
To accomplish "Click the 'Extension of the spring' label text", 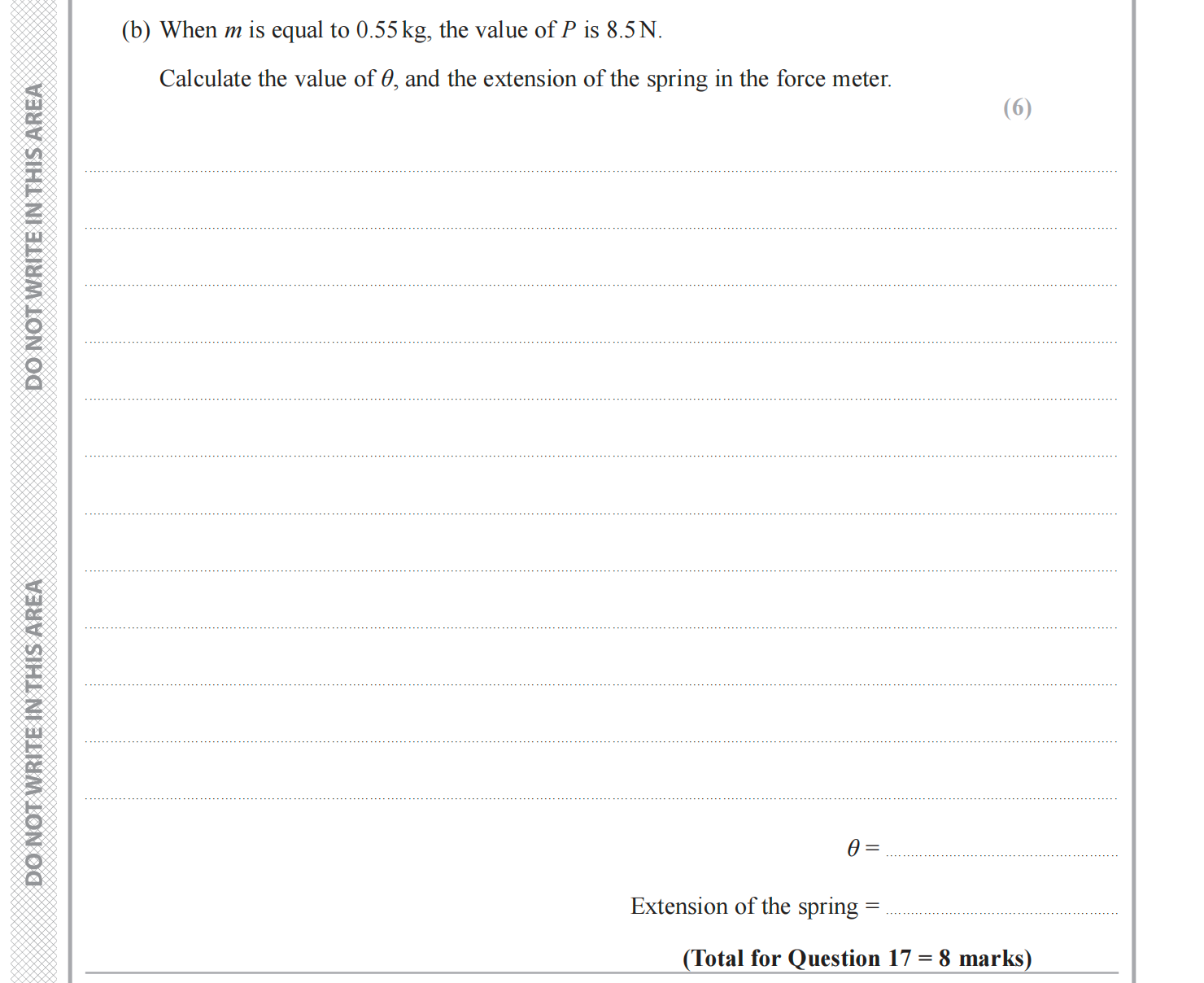I will coord(744,907).
